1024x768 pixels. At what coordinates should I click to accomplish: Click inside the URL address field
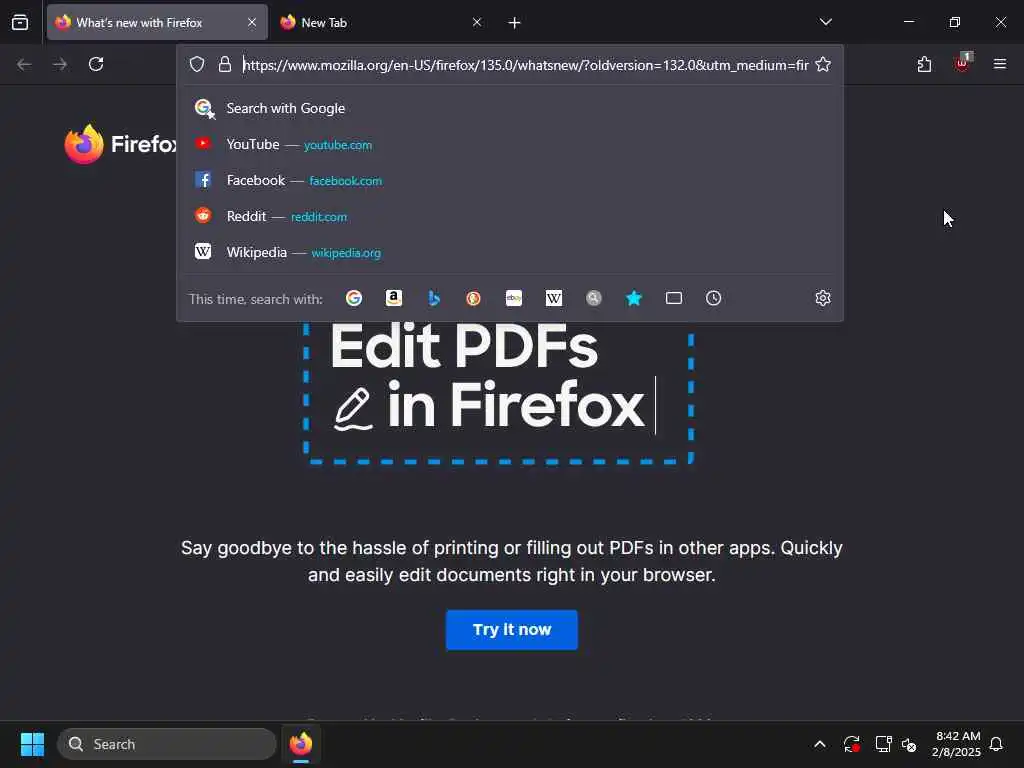pyautogui.click(x=525, y=65)
